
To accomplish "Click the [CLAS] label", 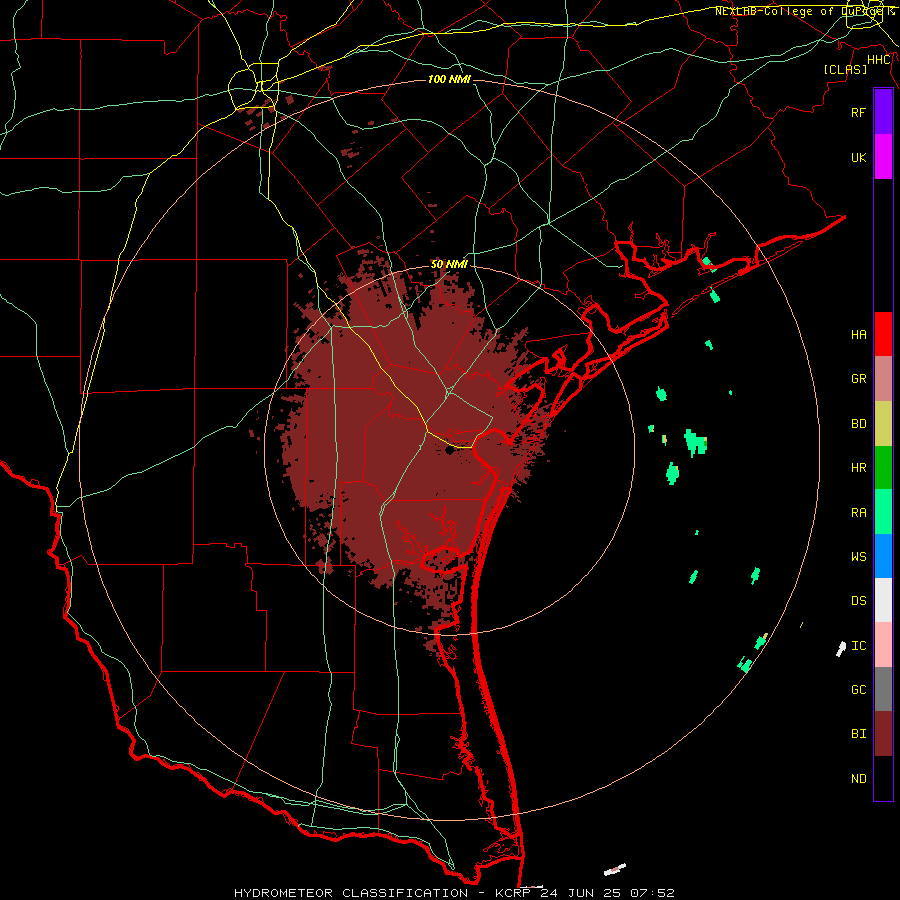I will pyautogui.click(x=845, y=69).
